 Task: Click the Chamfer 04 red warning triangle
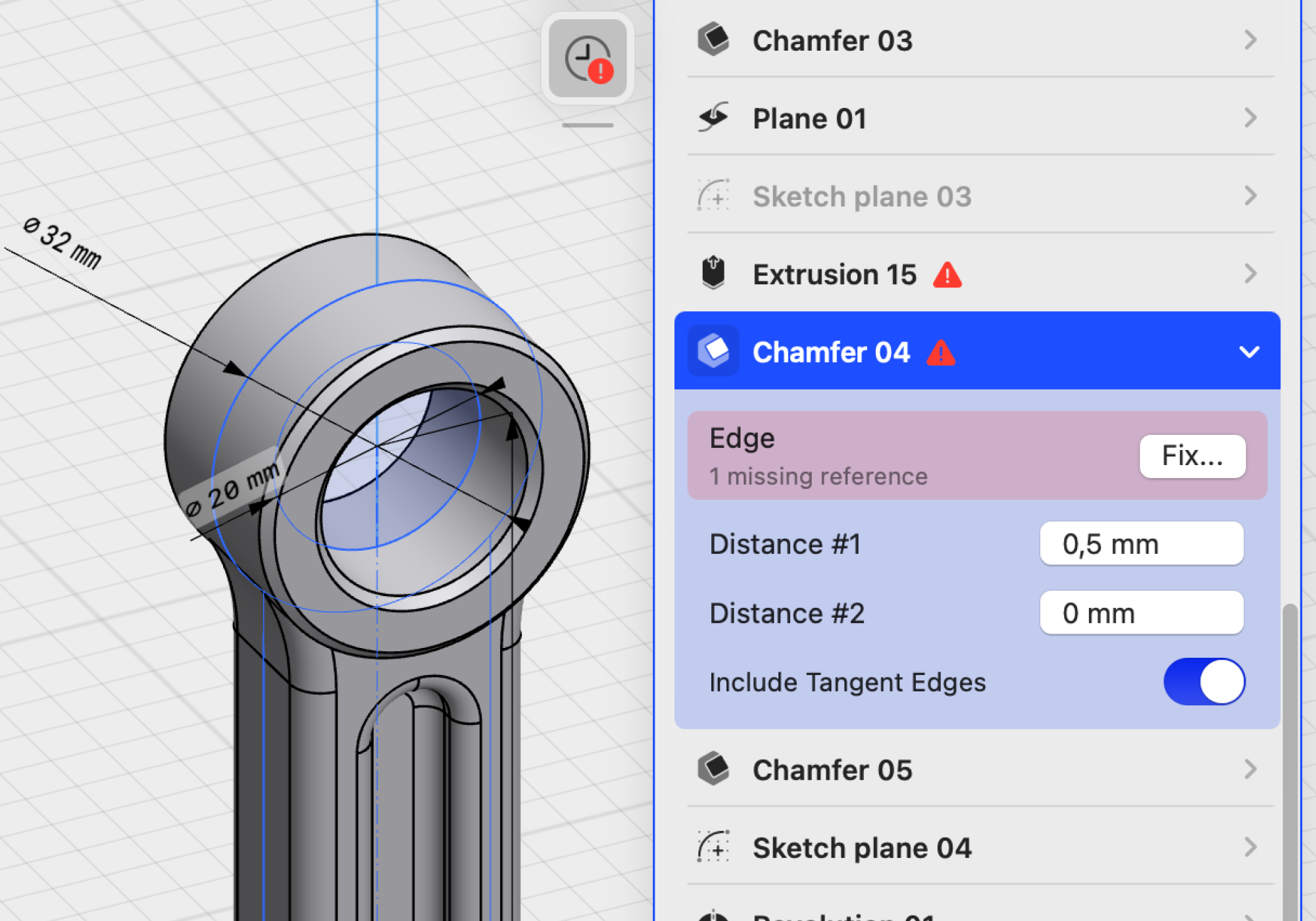(940, 353)
